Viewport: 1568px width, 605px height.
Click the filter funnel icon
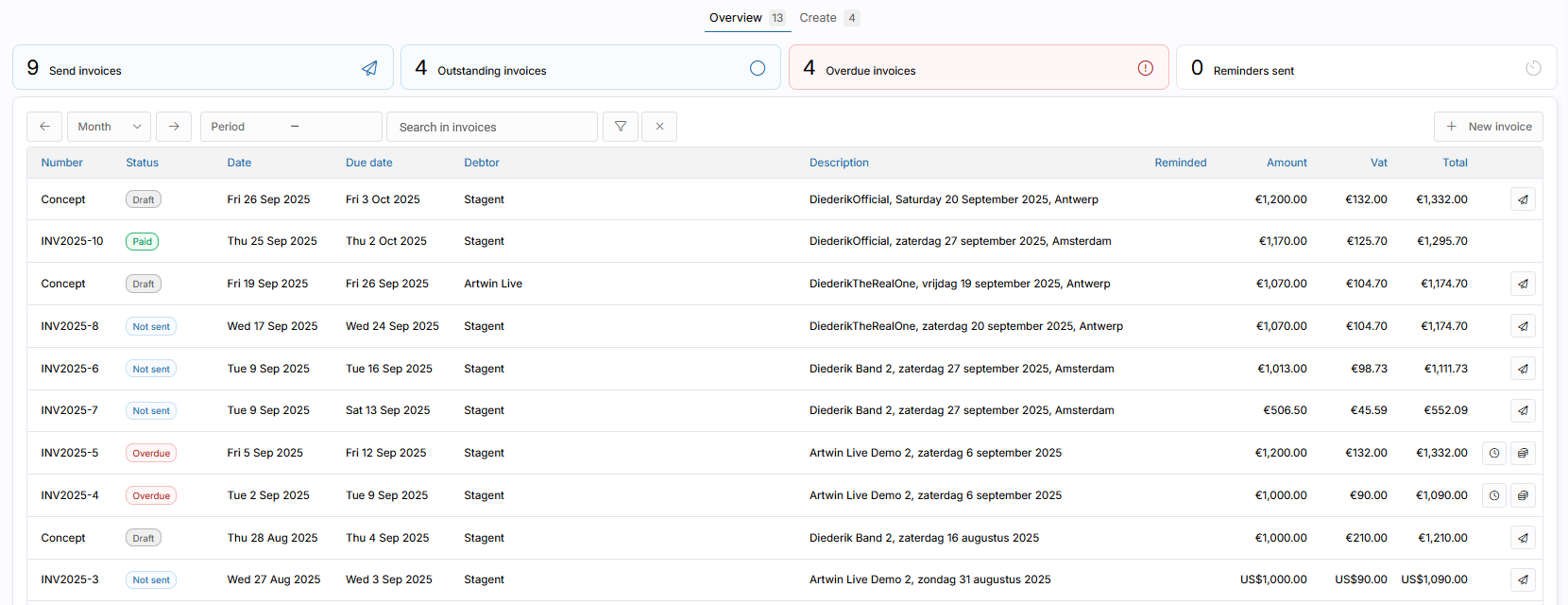621,127
